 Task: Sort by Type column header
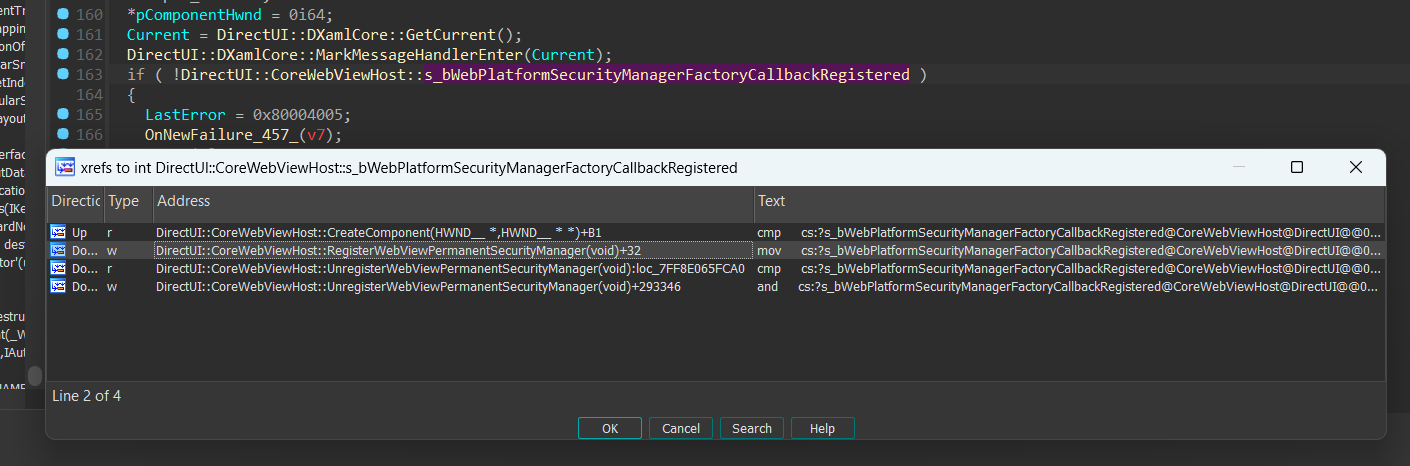[x=128, y=201]
